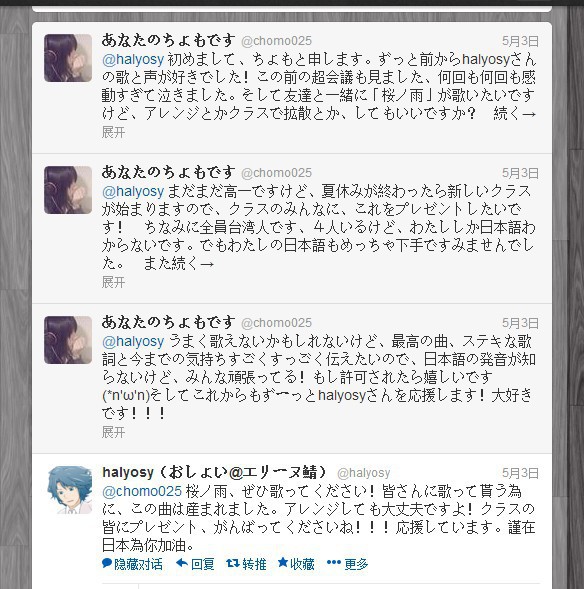Click the 5月3日 timestamp on halyosy's tweet
The image size is (584, 589).
click(x=520, y=473)
